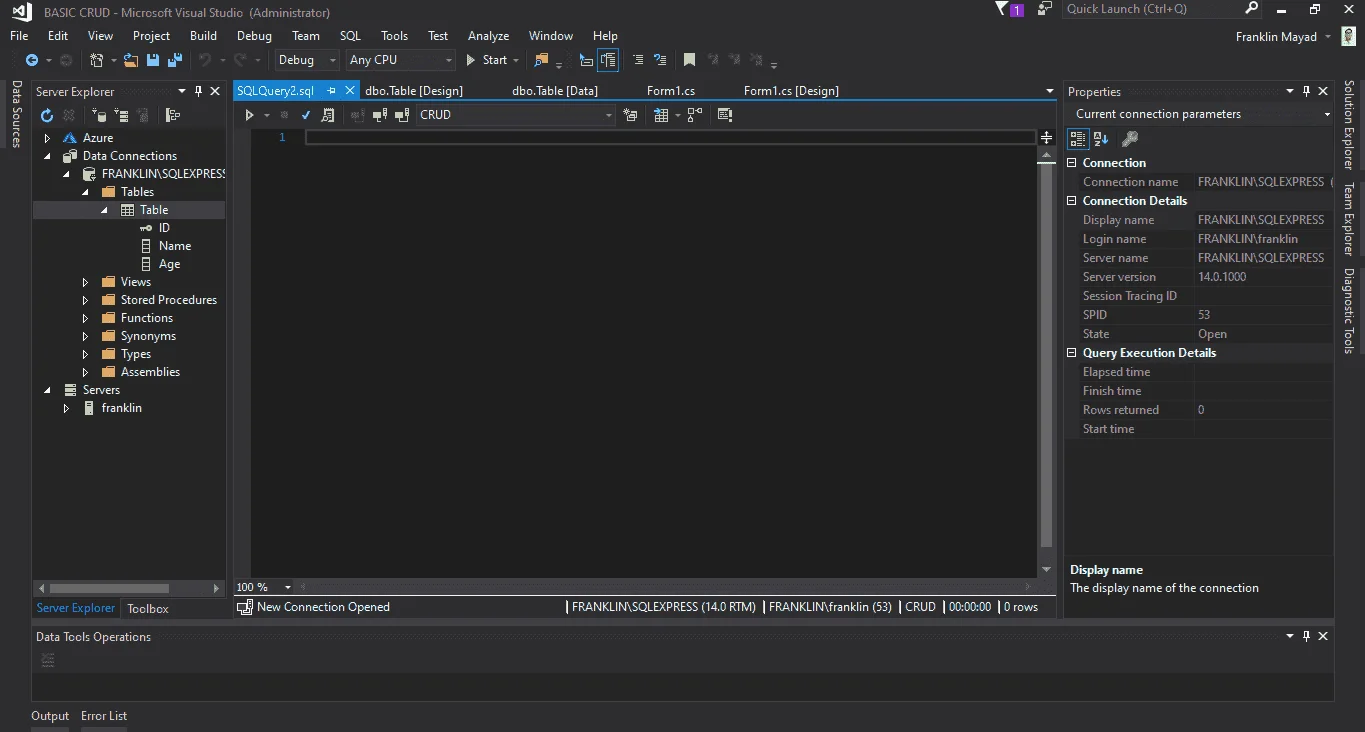The image size is (1365, 732).
Task: Save the current file with the floppy icon
Action: click(x=153, y=60)
